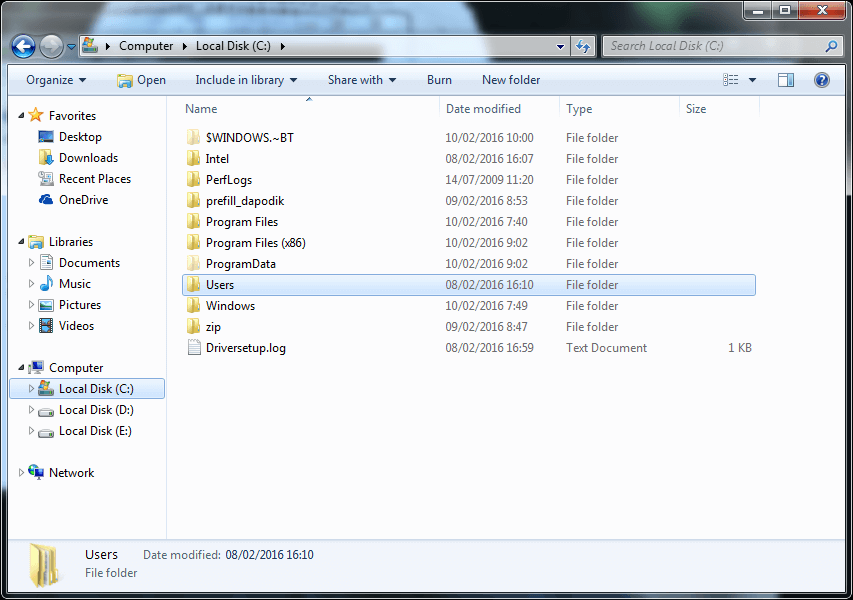853x600 pixels.
Task: Select the Driversetup.log file icon
Action: [194, 348]
